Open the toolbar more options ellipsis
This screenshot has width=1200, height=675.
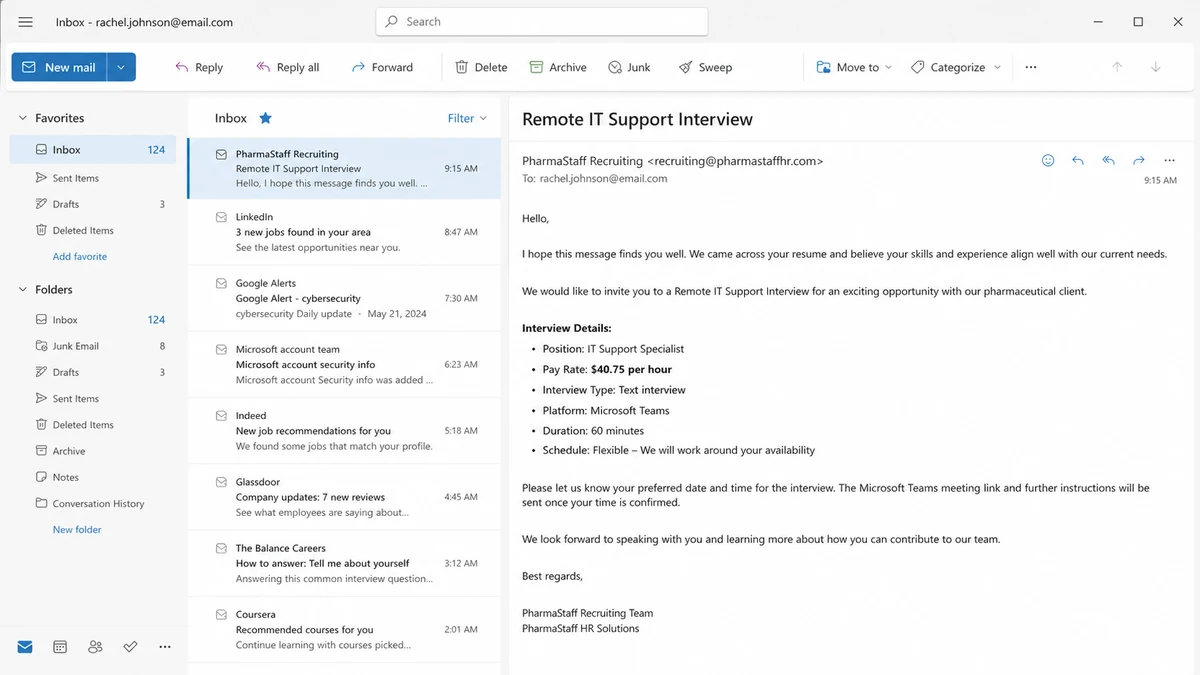(1031, 67)
